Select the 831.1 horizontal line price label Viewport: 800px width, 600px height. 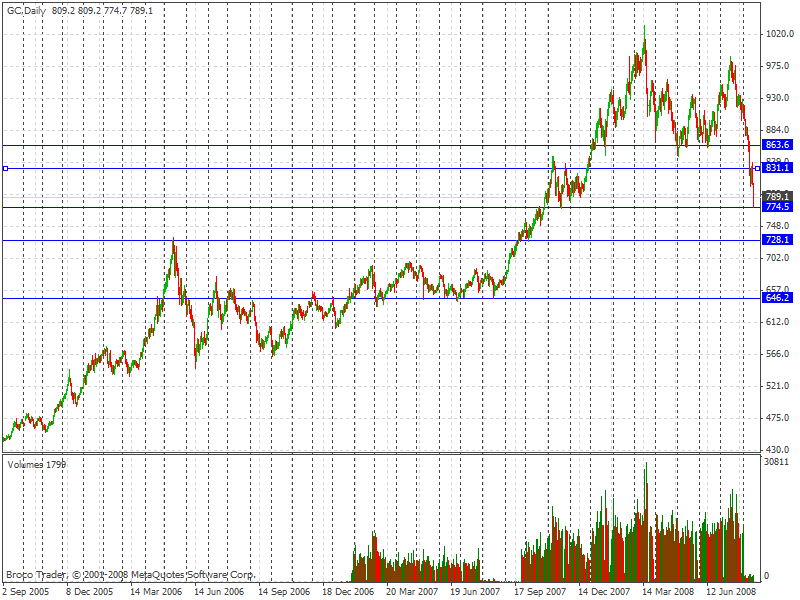click(777, 168)
